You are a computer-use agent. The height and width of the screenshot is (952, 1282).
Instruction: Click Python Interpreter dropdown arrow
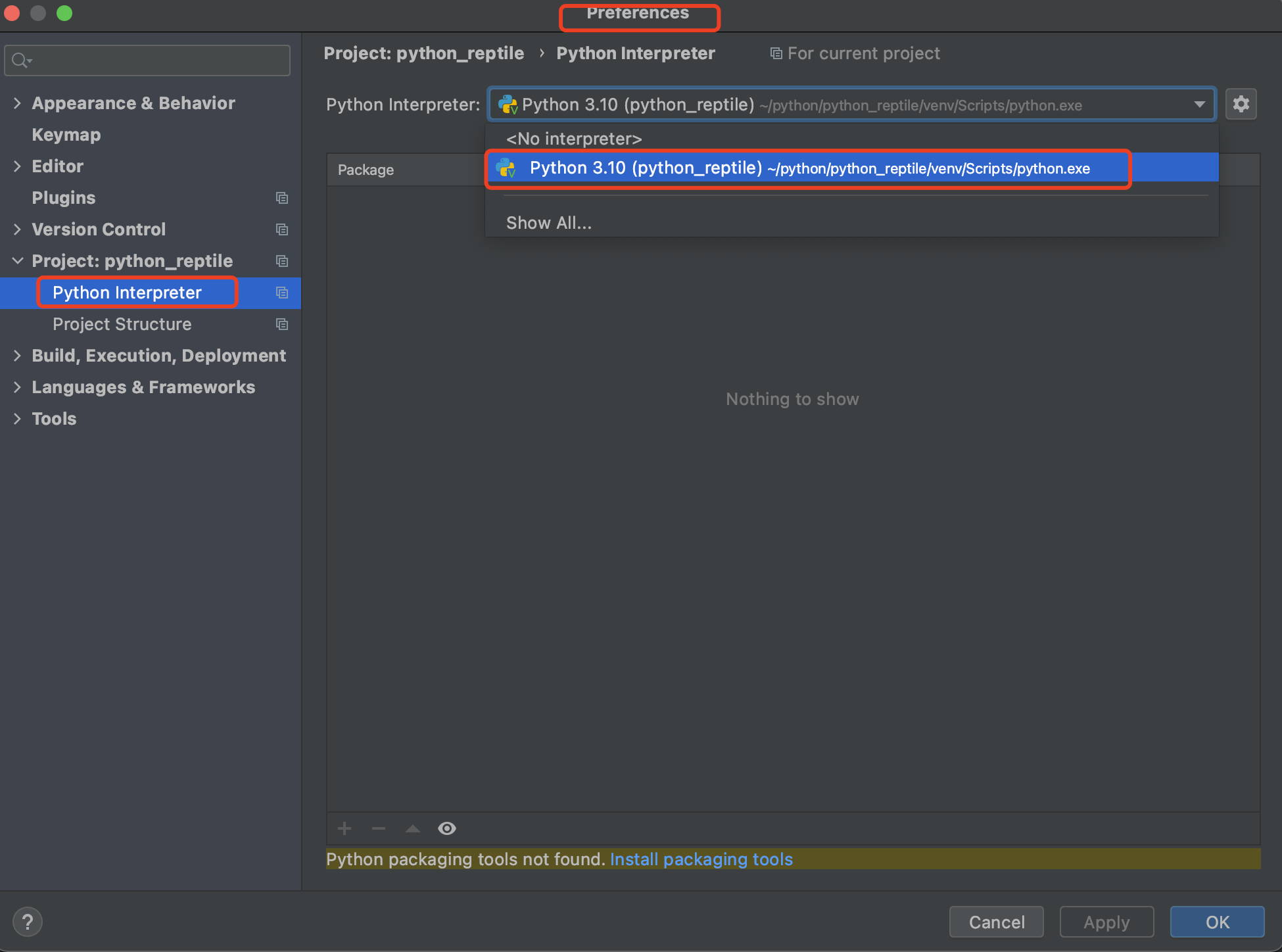pyautogui.click(x=1199, y=105)
